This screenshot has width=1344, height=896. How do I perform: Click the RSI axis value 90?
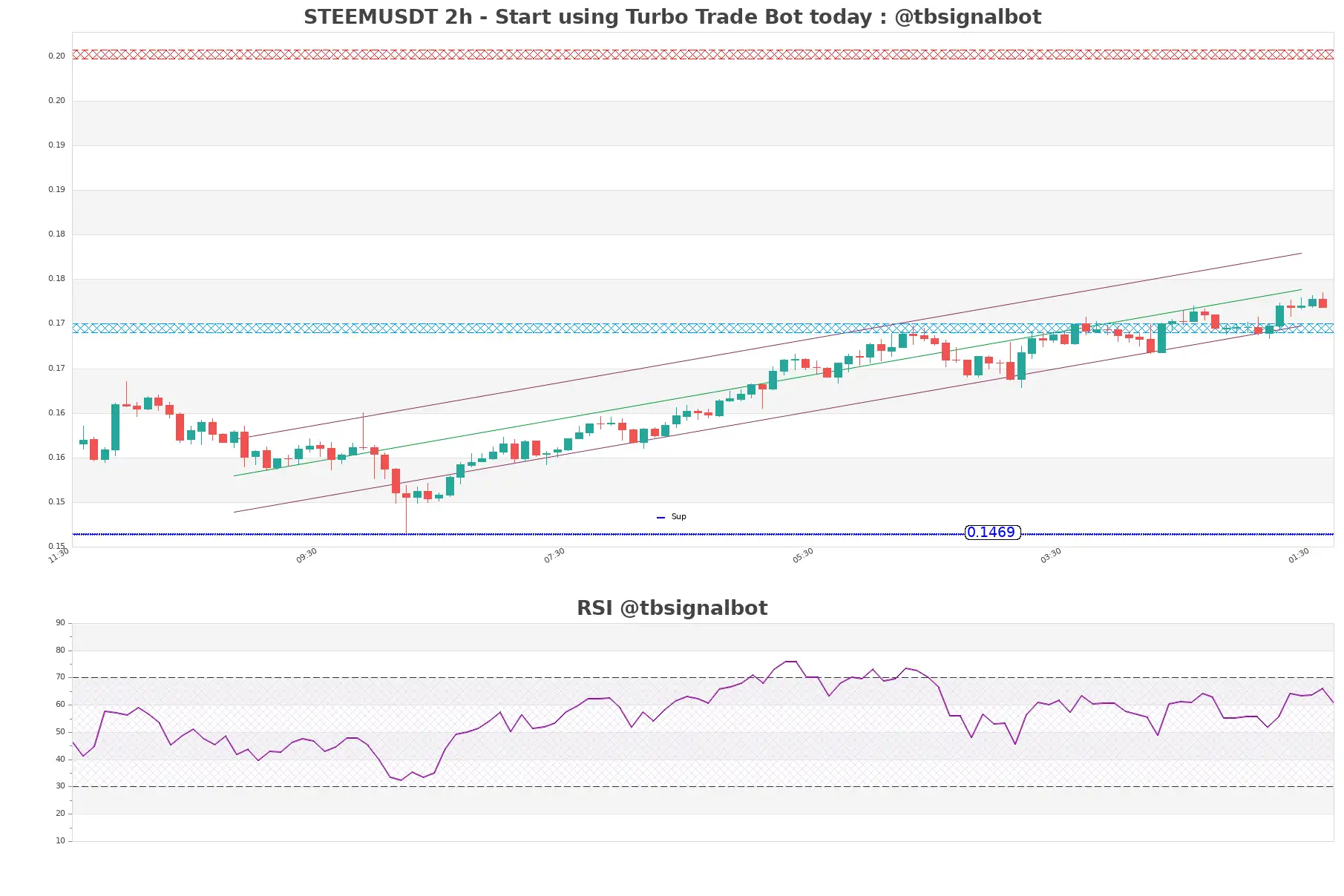click(x=60, y=623)
